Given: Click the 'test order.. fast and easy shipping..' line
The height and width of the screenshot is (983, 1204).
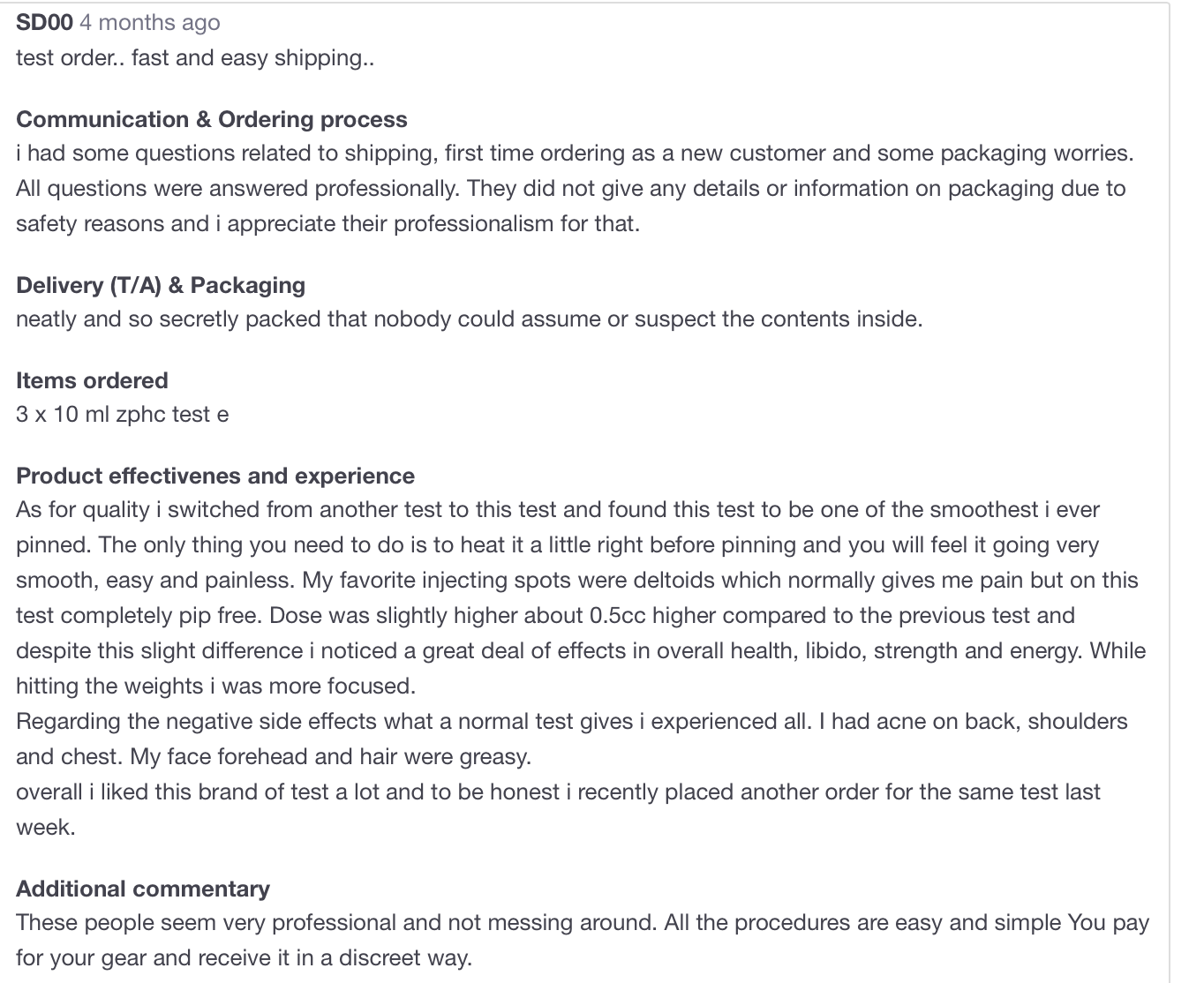Looking at the screenshot, I should pyautogui.click(x=195, y=58).
